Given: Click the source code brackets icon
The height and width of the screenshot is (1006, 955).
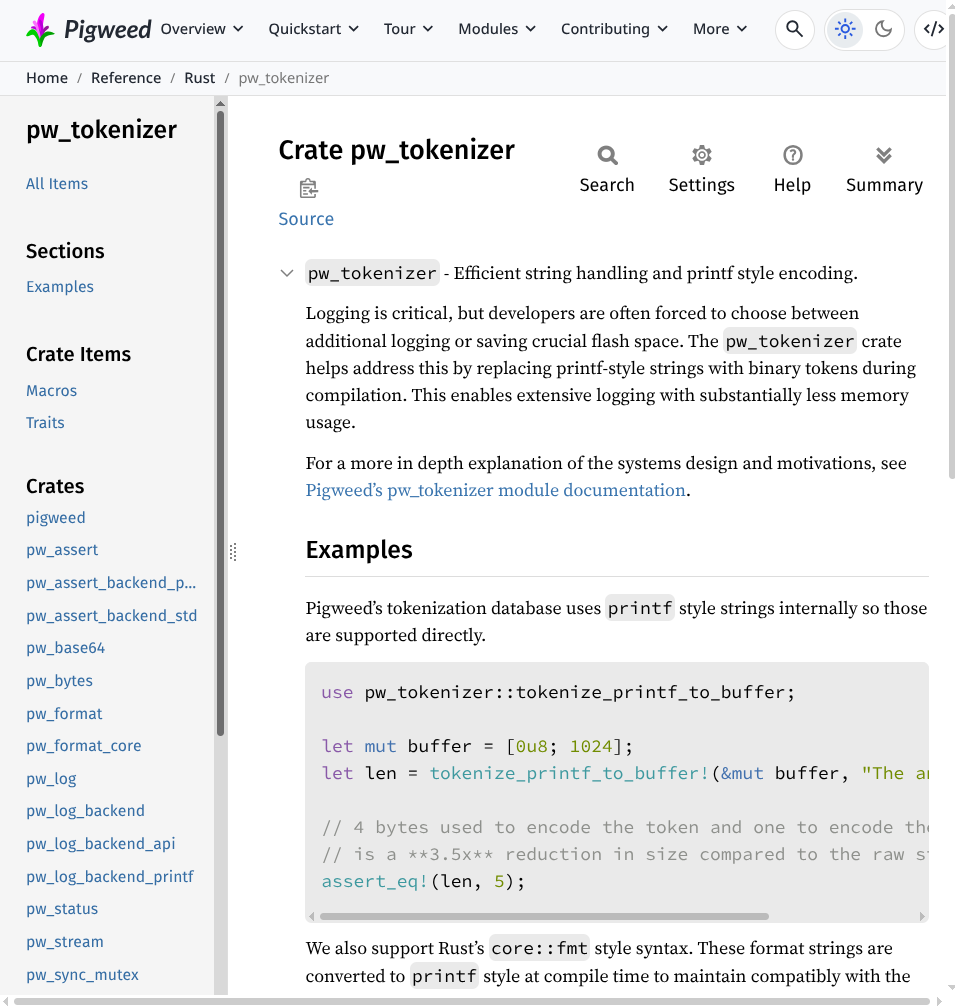Looking at the screenshot, I should pos(933,30).
